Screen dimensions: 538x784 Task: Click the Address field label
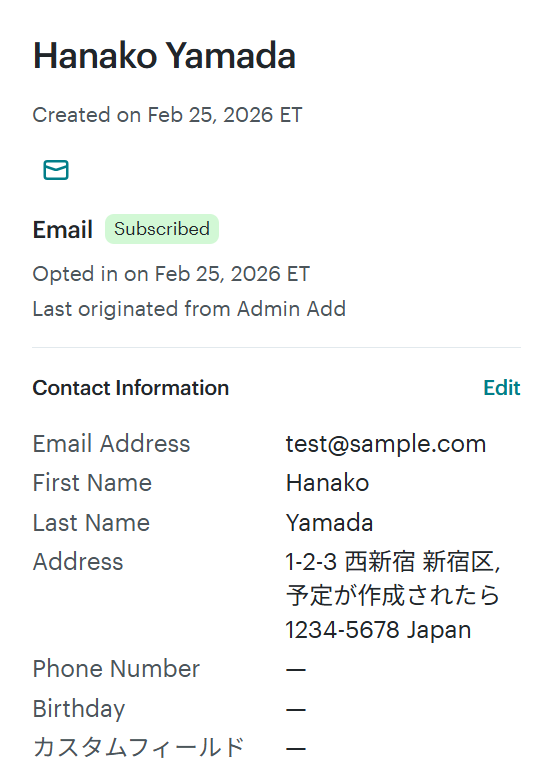(x=78, y=562)
